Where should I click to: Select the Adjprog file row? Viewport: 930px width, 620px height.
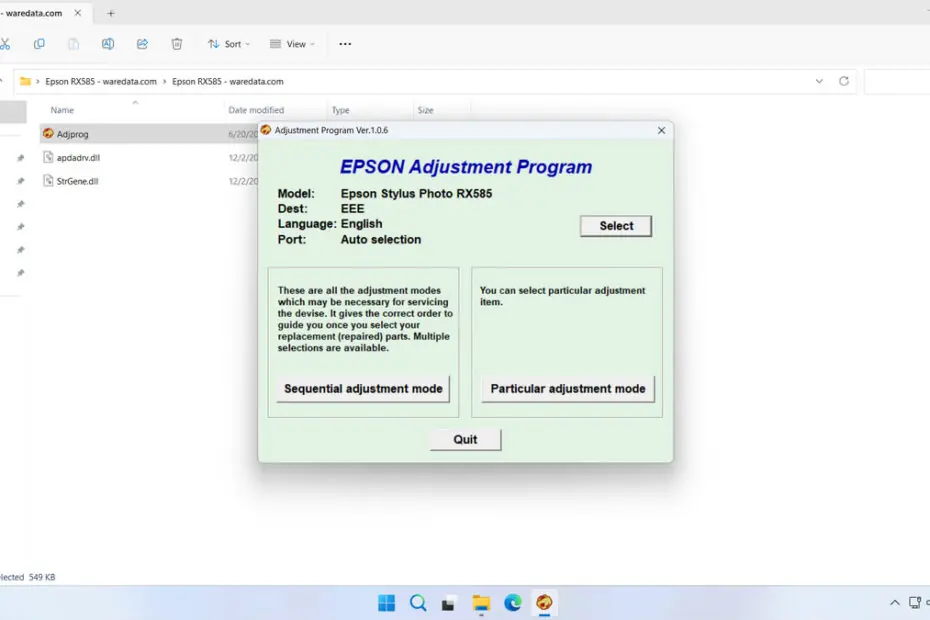tap(149, 134)
